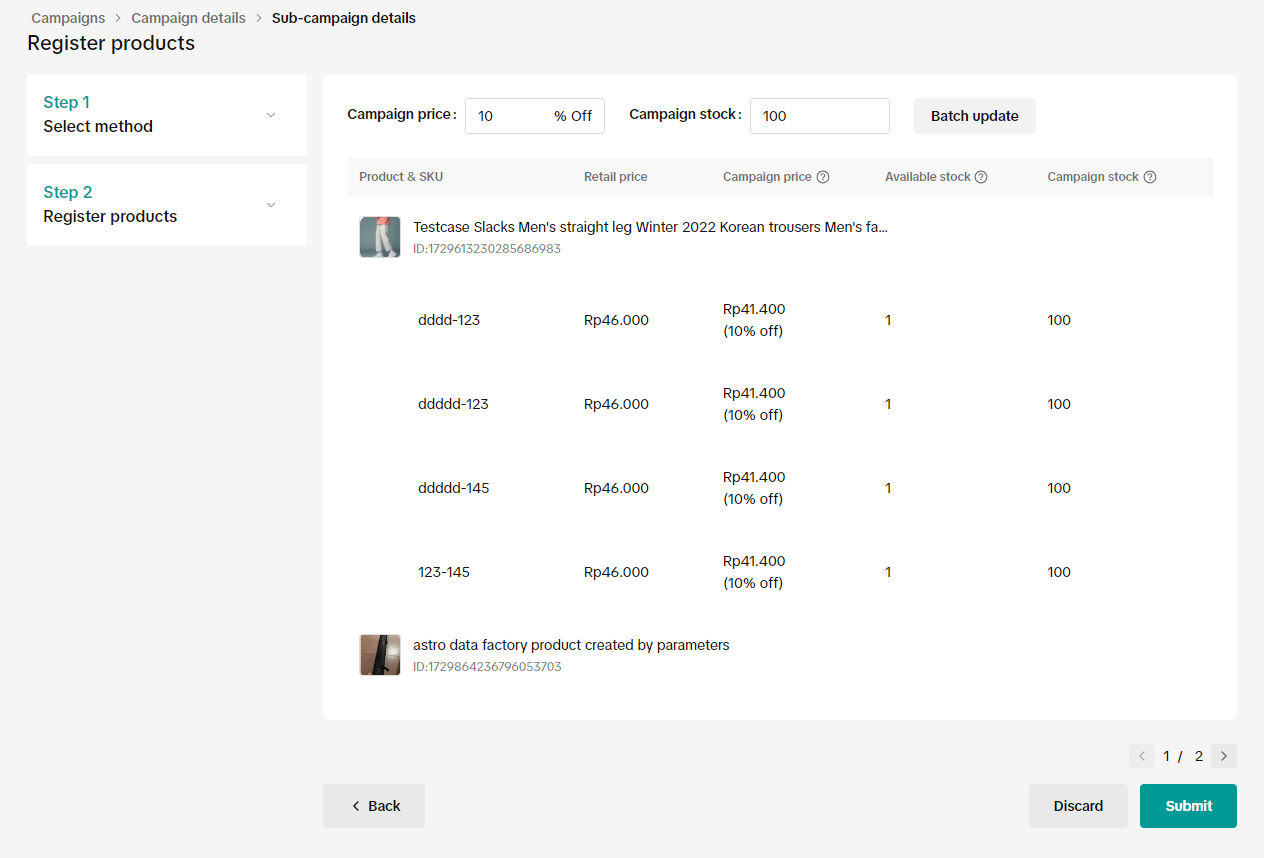Go to next page of products
Viewport: 1264px width, 858px height.
[x=1224, y=756]
